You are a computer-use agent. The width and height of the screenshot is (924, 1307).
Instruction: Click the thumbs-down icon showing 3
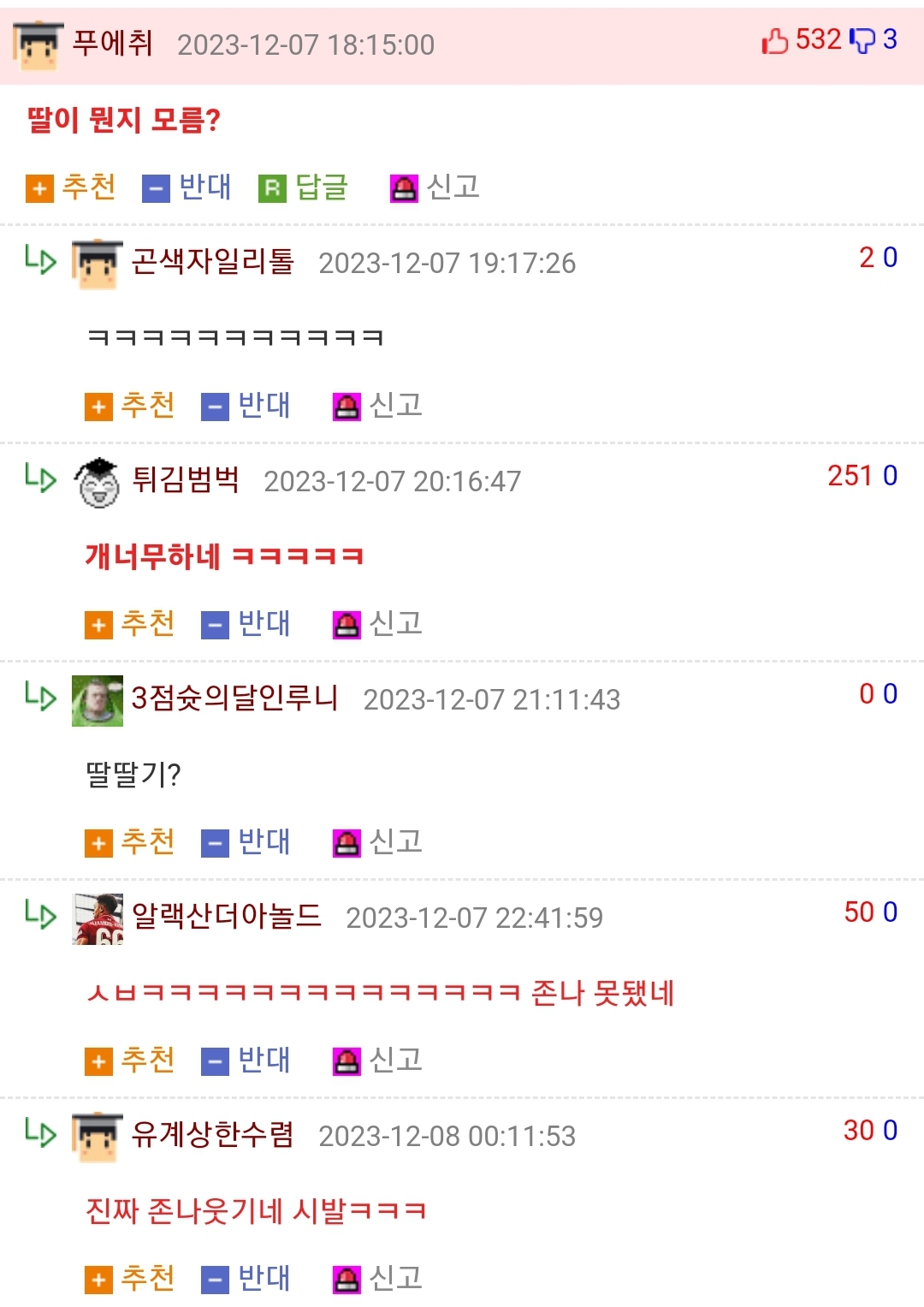pos(862,40)
